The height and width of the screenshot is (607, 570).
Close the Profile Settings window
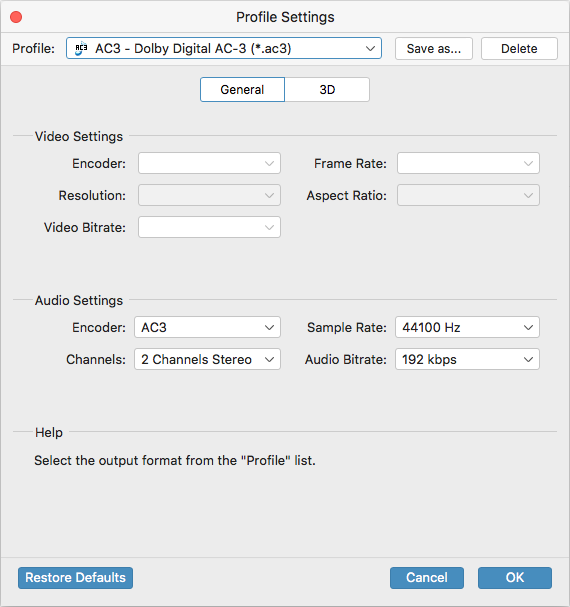click(16, 17)
